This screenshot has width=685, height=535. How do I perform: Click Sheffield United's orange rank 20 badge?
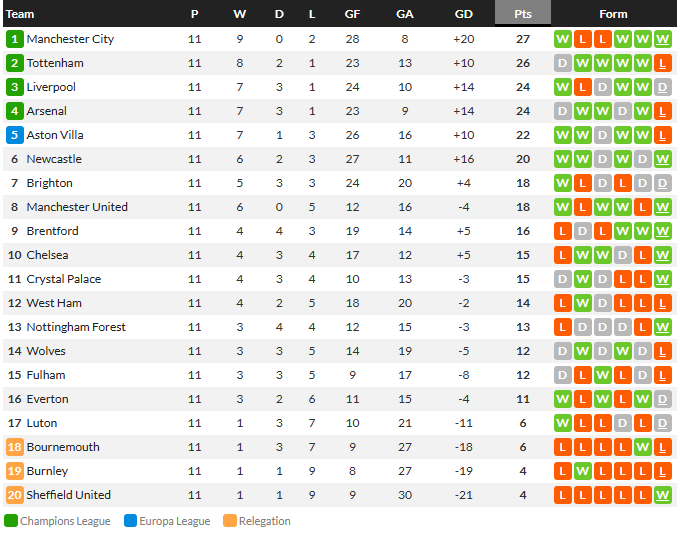[x=14, y=495]
